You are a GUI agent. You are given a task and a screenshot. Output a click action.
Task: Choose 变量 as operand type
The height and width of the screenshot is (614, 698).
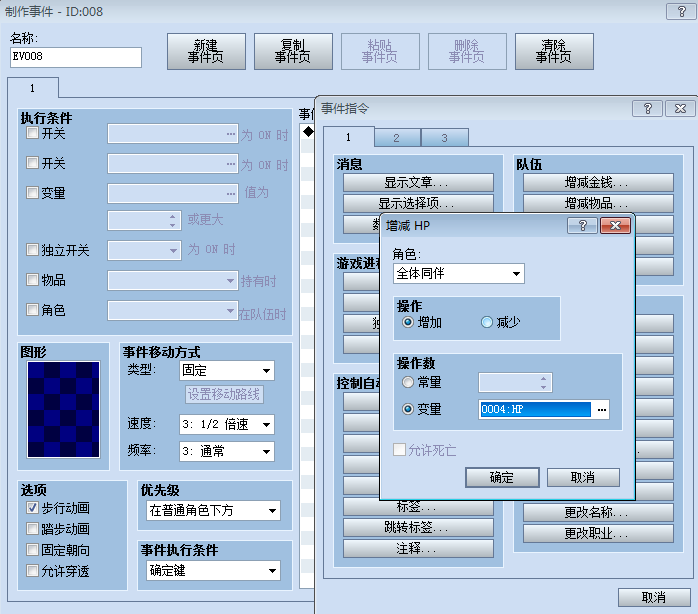[407, 409]
